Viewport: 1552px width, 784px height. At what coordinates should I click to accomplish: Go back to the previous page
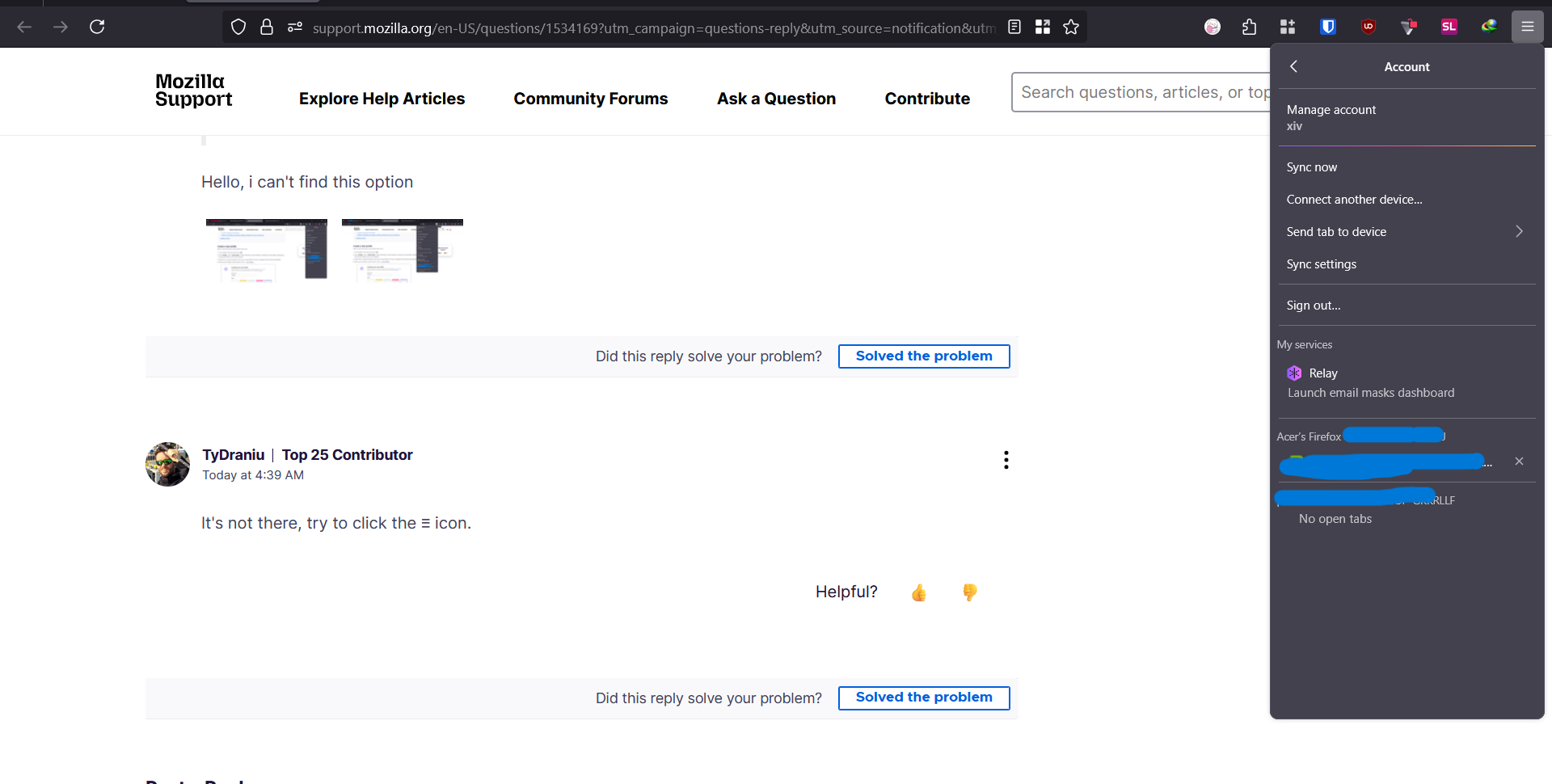point(24,27)
